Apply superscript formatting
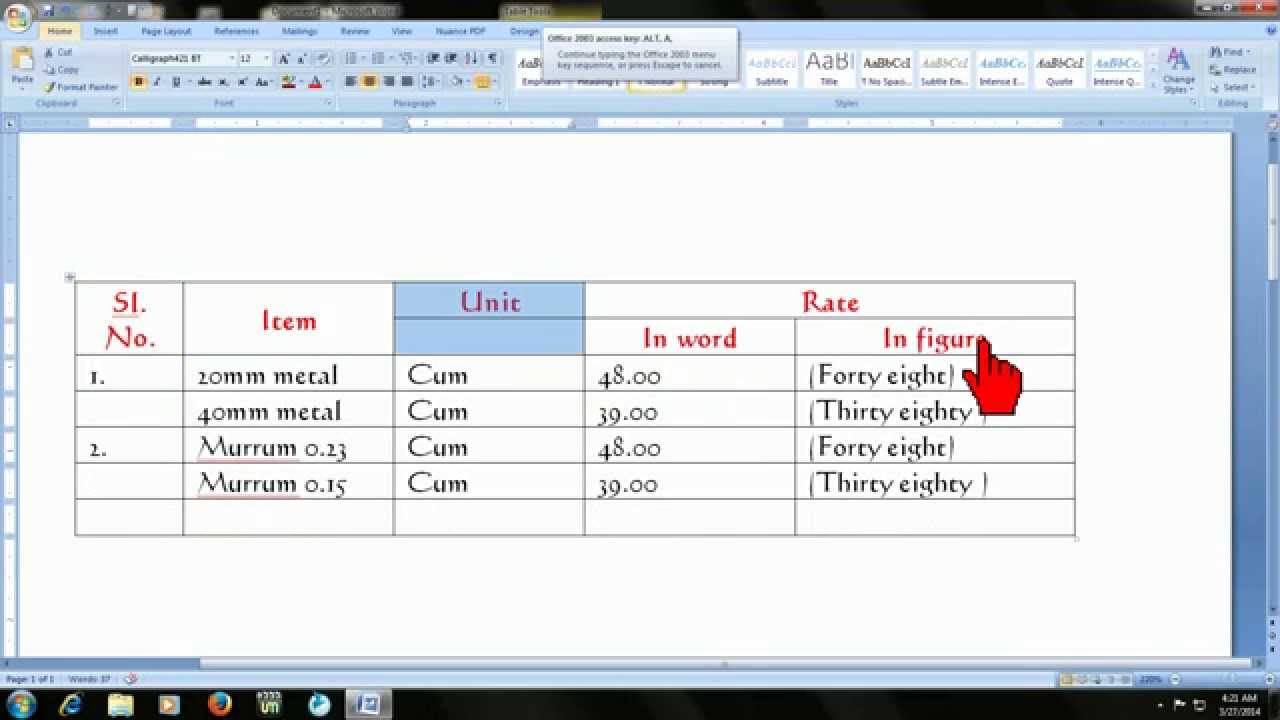 243,82
